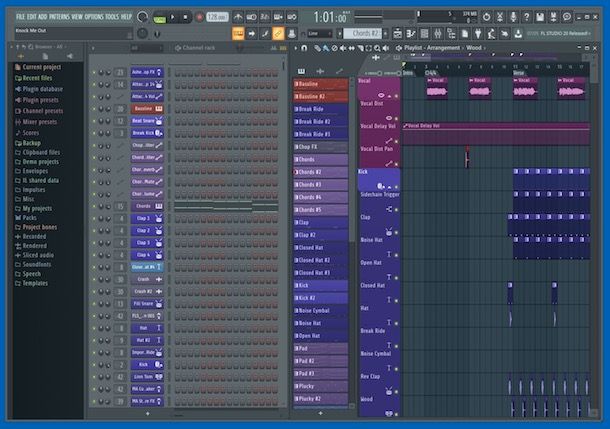Add a channel with rack plus button
The width and height of the screenshot is (610, 429).
(147, 414)
